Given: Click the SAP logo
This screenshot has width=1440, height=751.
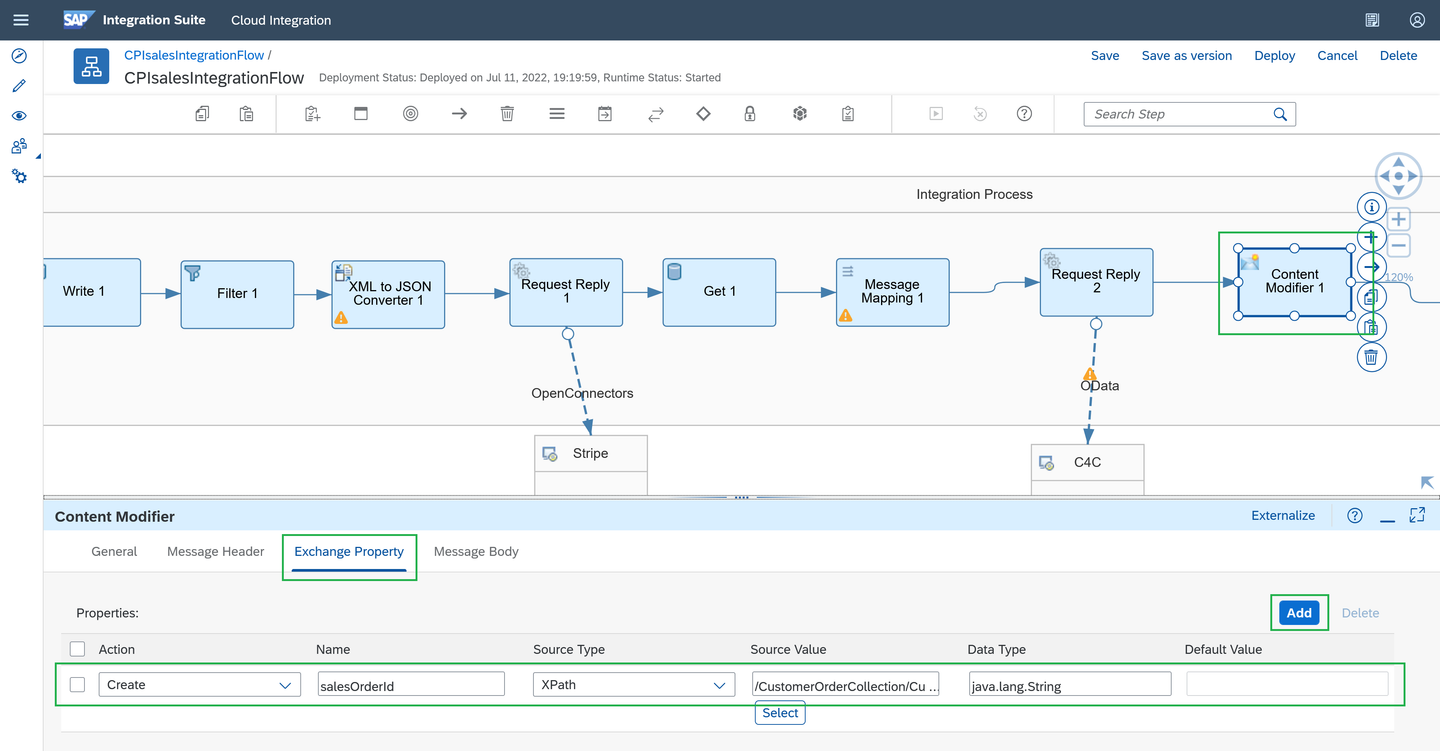Looking at the screenshot, I should 79,20.
